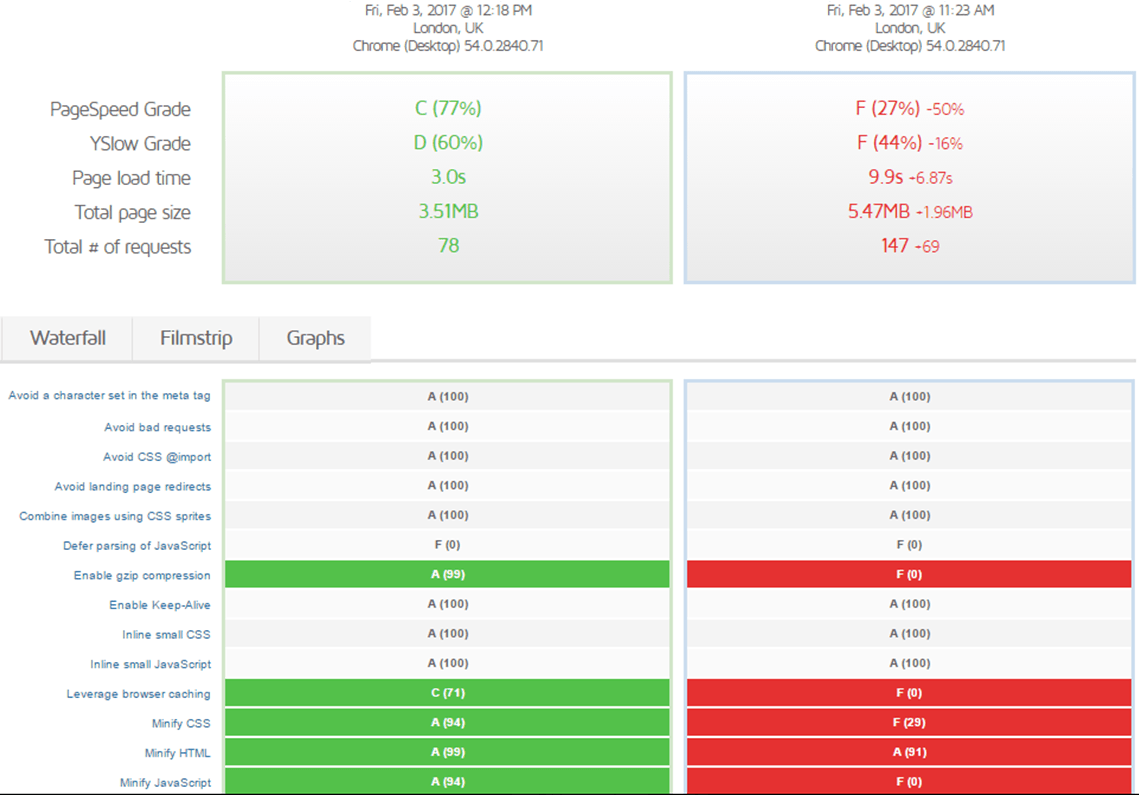Click the '-50%' PageSpeed difference
The image size is (1139, 797).
pos(945,110)
